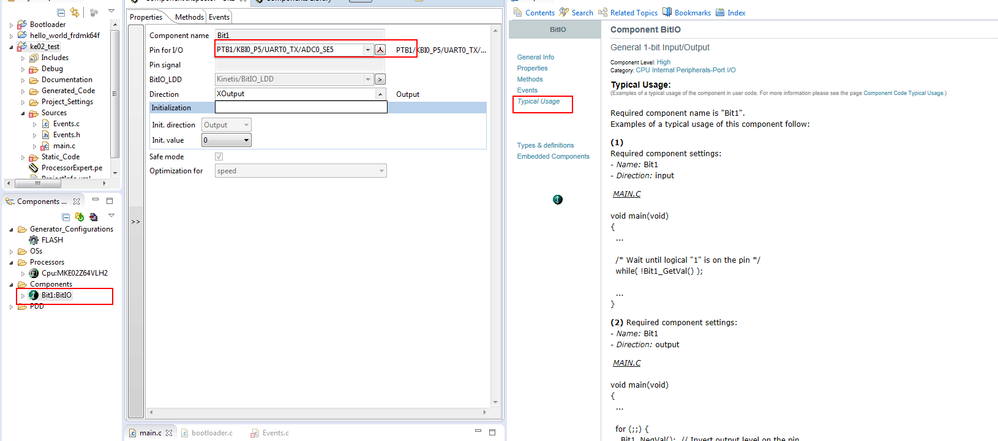Screen dimensions: 998x441
Task: Switch to main.c editor tab
Action: pyautogui.click(x=150, y=433)
